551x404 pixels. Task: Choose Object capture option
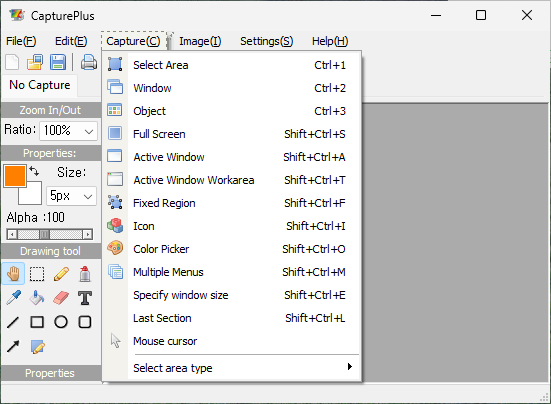[x=232, y=111]
